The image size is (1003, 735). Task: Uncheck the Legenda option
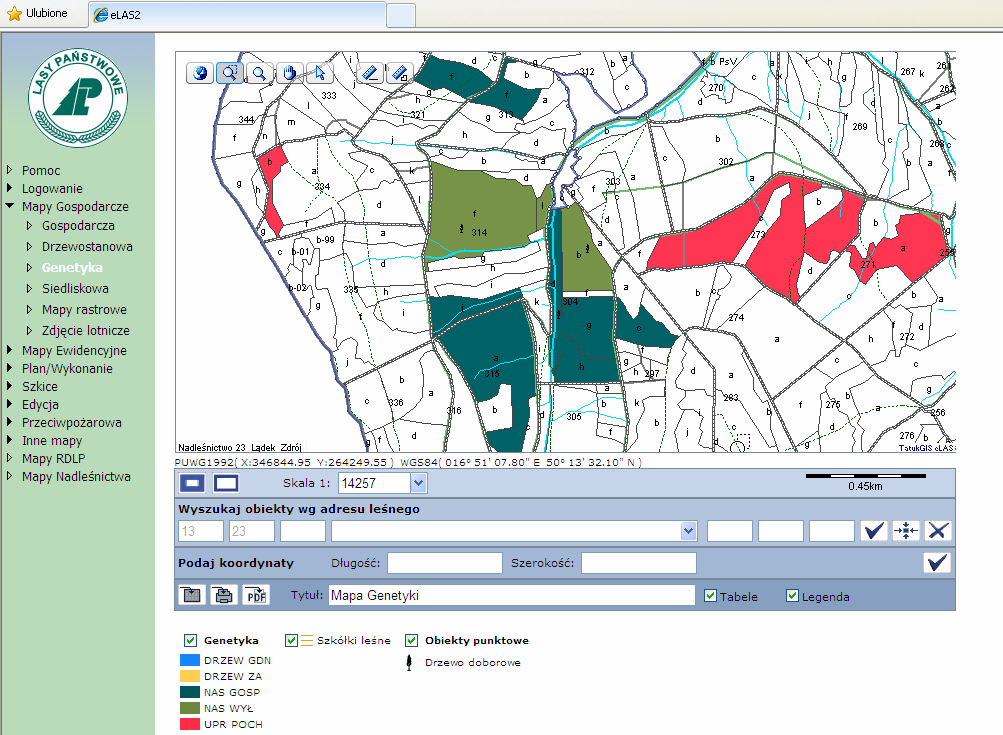click(792, 596)
